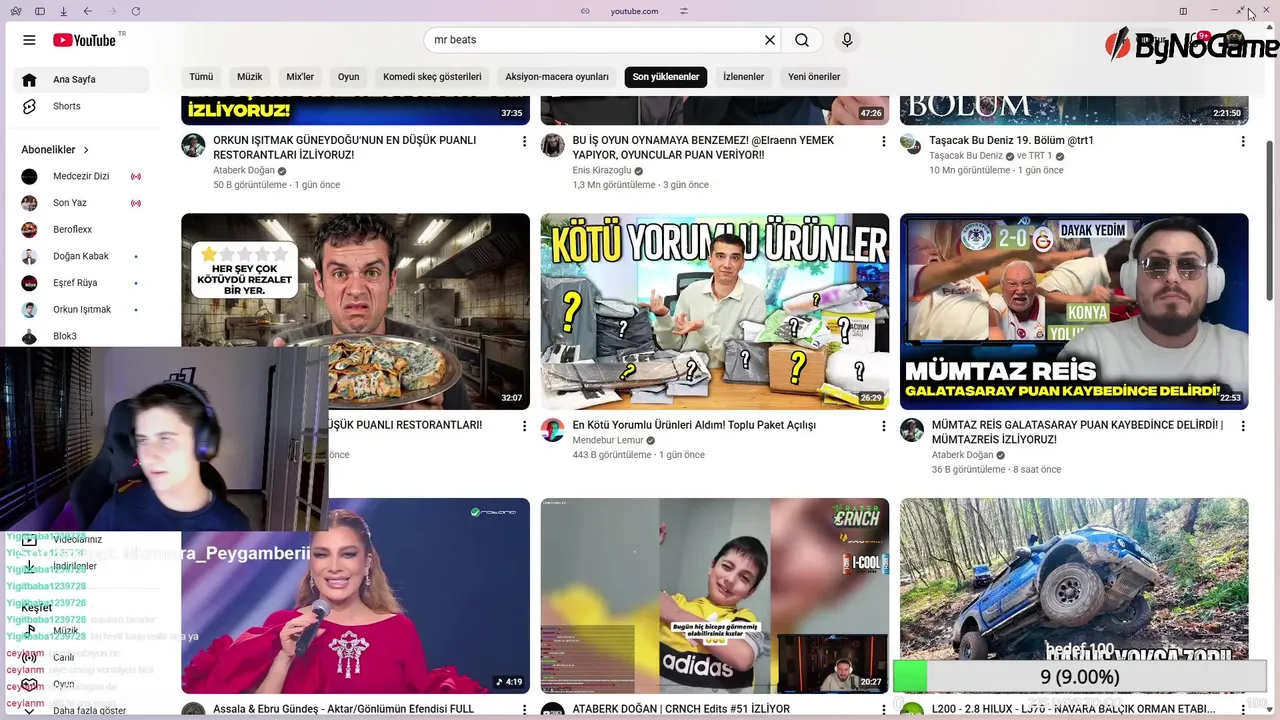
Task: Open more options for BU İŞ OYUN OYNAMAYA video
Action: [883, 142]
